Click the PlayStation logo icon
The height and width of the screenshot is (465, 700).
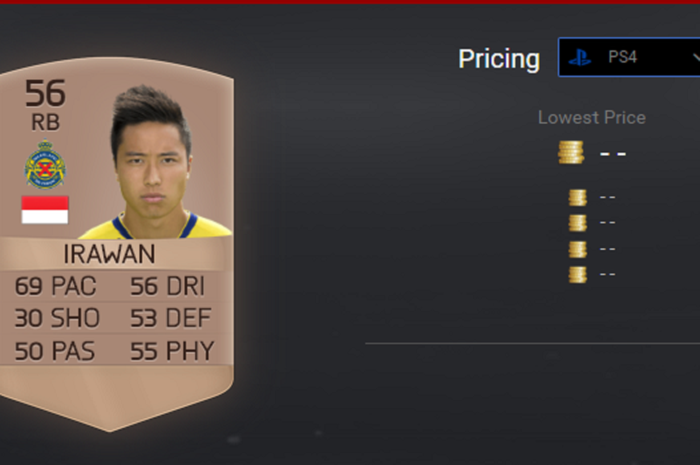click(x=580, y=58)
